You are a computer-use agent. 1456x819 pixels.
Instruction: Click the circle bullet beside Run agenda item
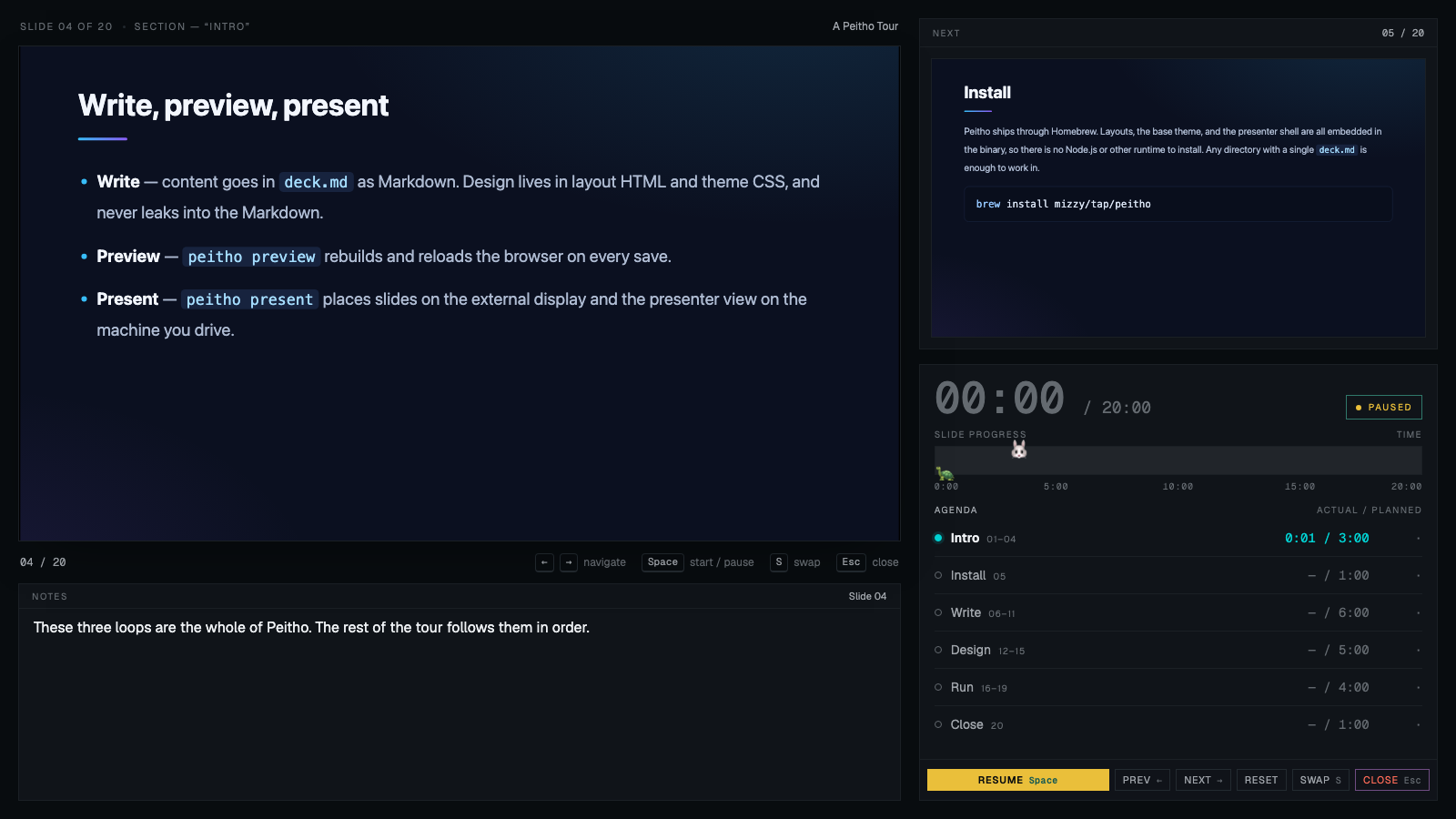coord(938,687)
